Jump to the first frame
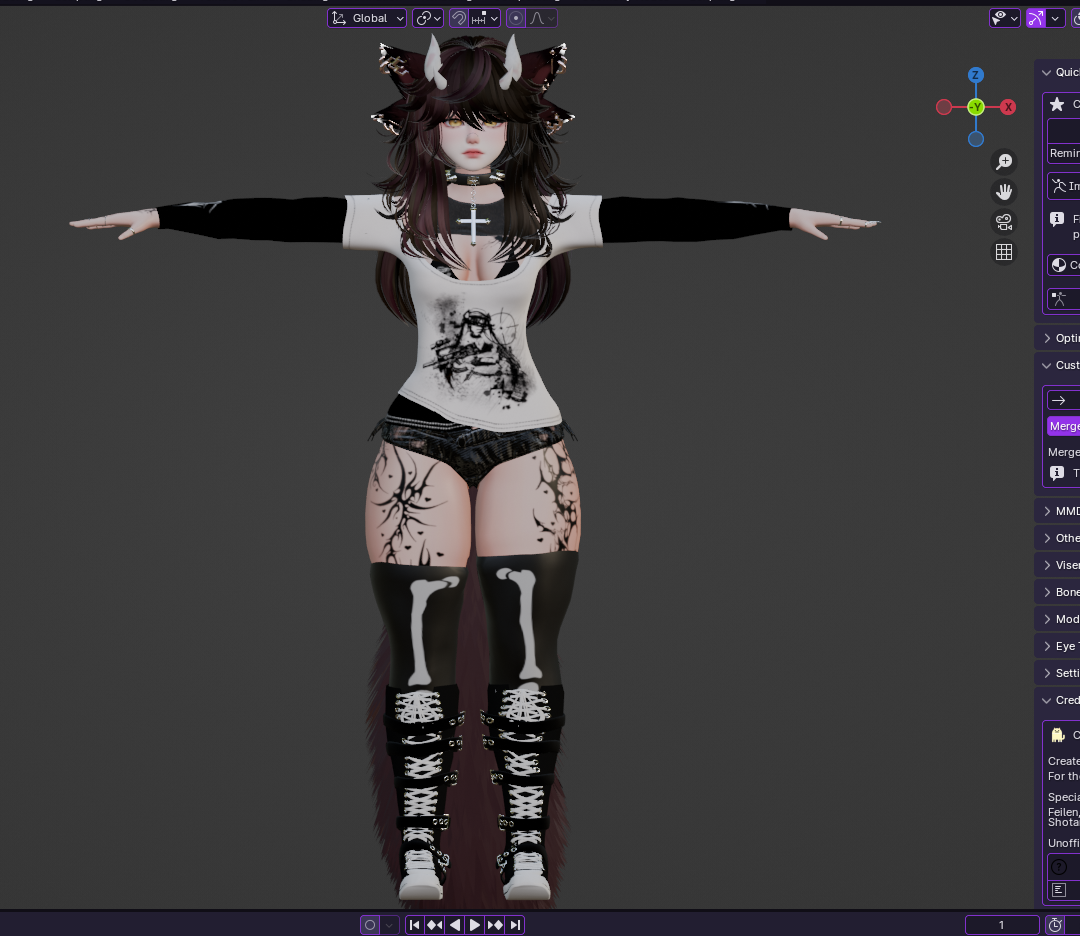 [x=415, y=925]
